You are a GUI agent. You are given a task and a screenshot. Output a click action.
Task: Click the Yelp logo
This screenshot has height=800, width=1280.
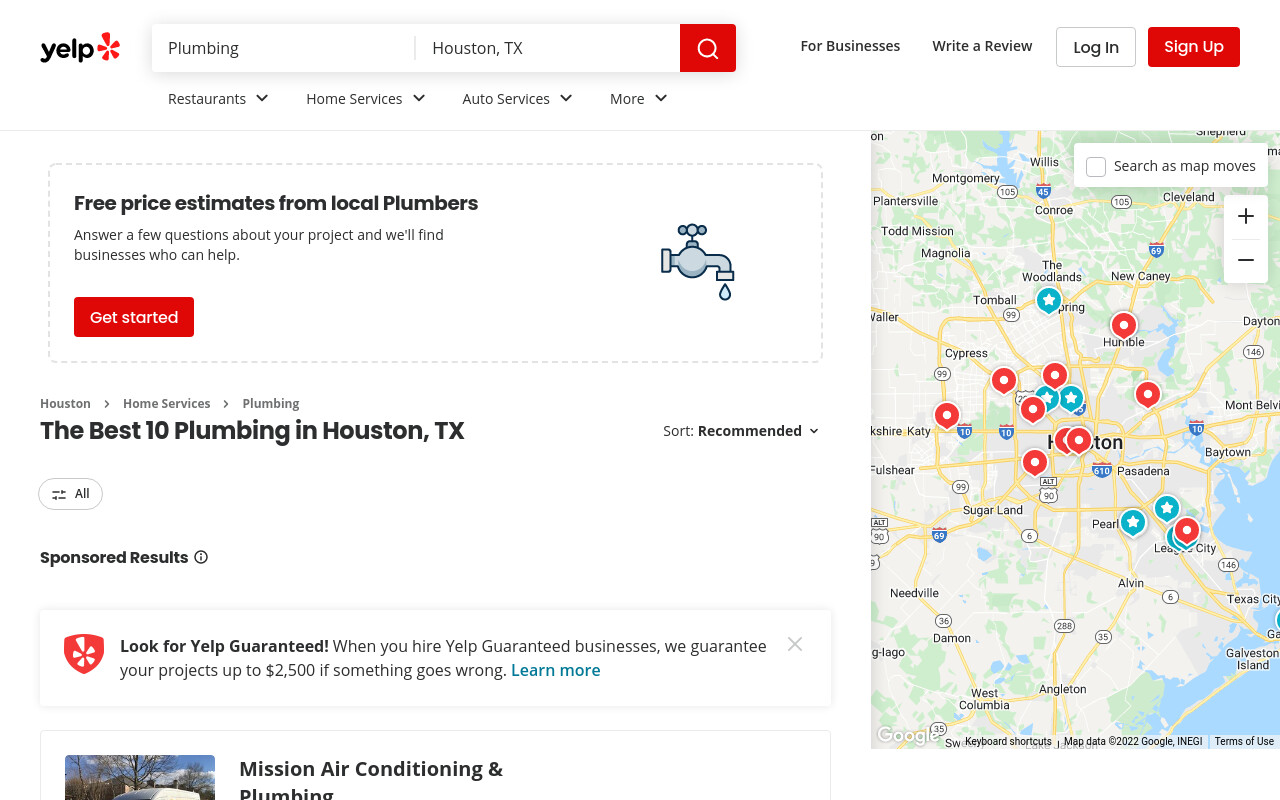tap(80, 48)
